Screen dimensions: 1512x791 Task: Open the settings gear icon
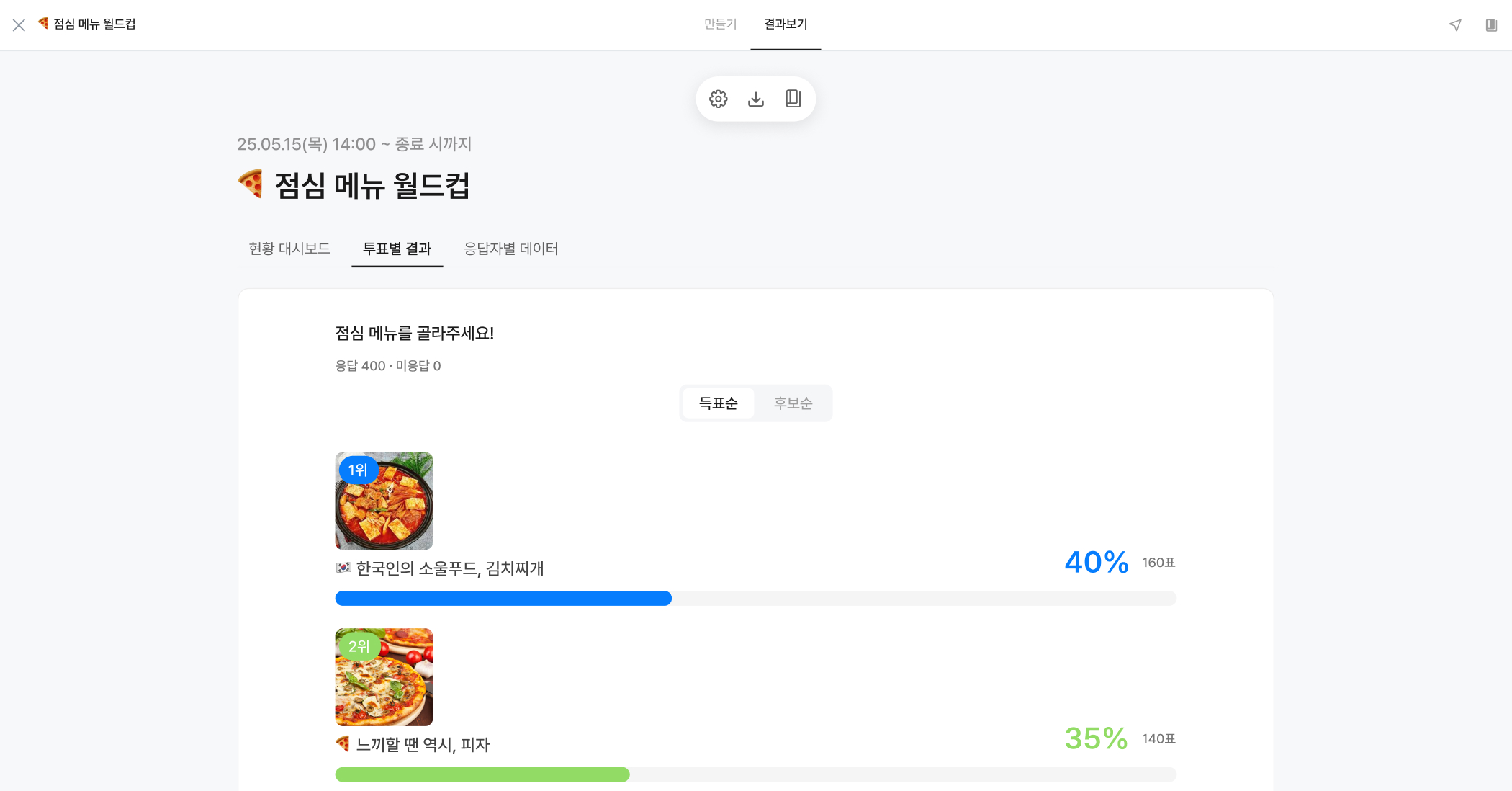(x=718, y=99)
